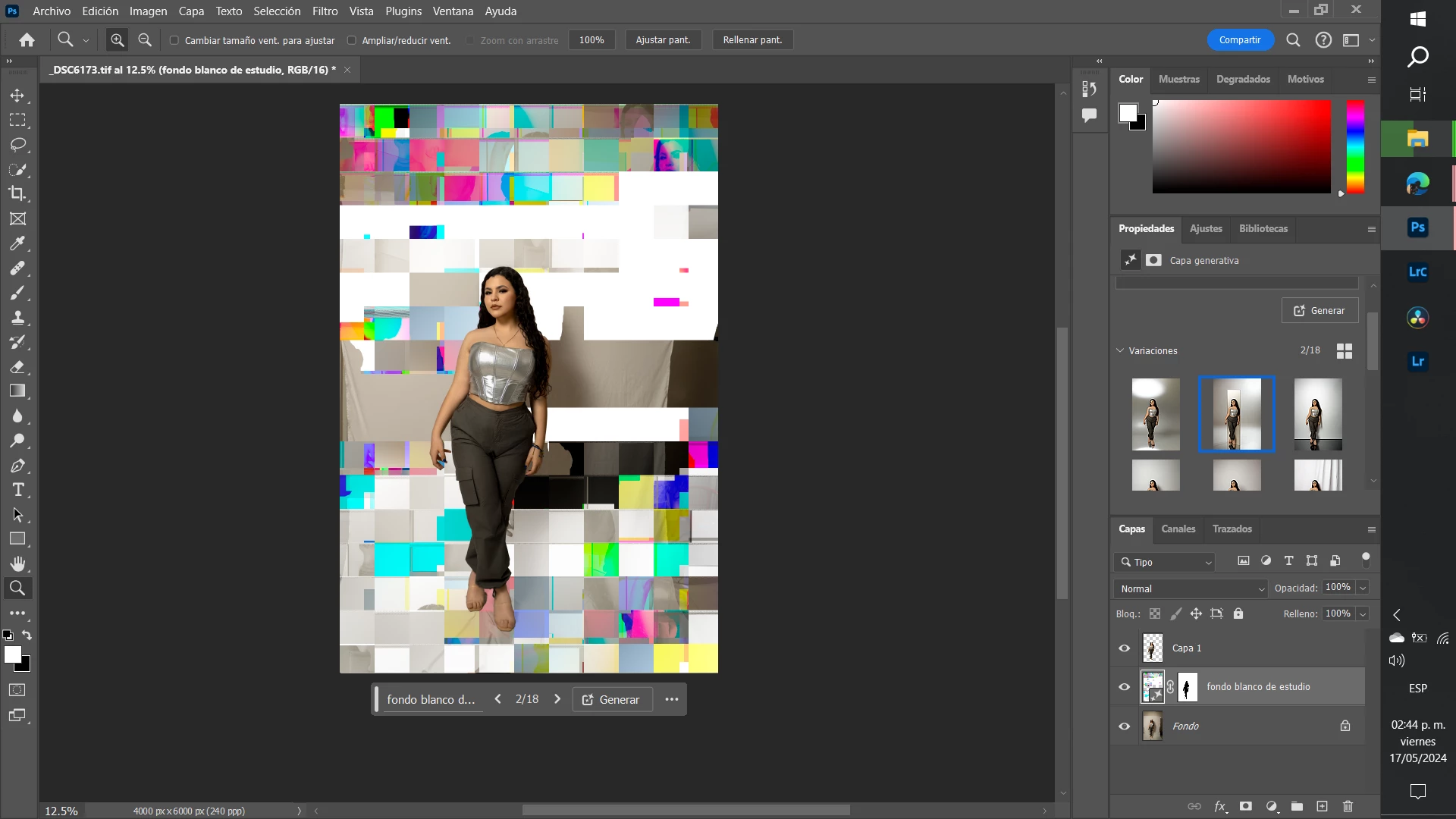Select the Eraser tool
Viewport: 1456px width, 819px height.
click(17, 367)
